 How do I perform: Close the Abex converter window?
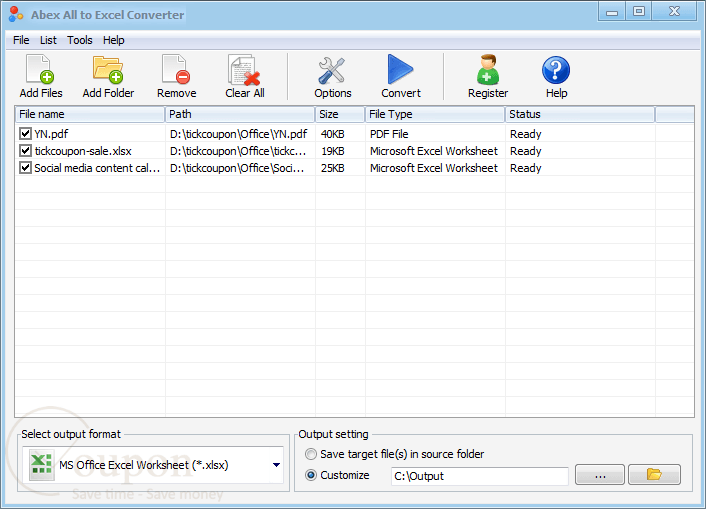tap(674, 12)
